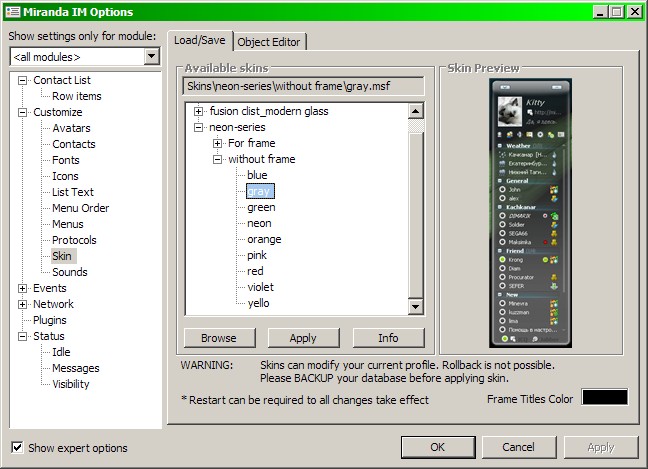Select List Text under Customize

pyautogui.click(x=73, y=192)
